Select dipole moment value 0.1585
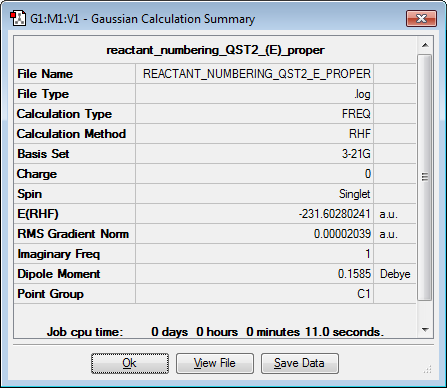Image resolution: width=447 pixels, height=388 pixels. coord(354,274)
